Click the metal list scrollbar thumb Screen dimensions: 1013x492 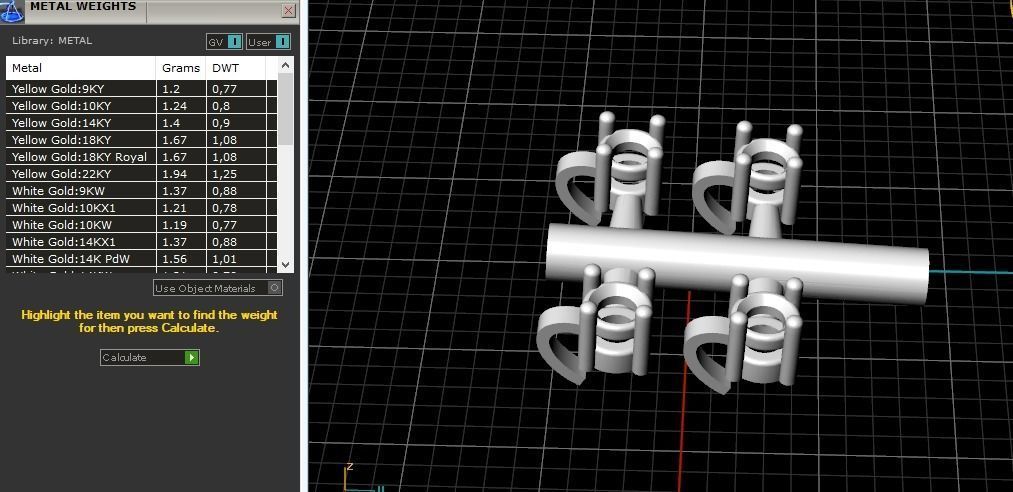click(286, 108)
